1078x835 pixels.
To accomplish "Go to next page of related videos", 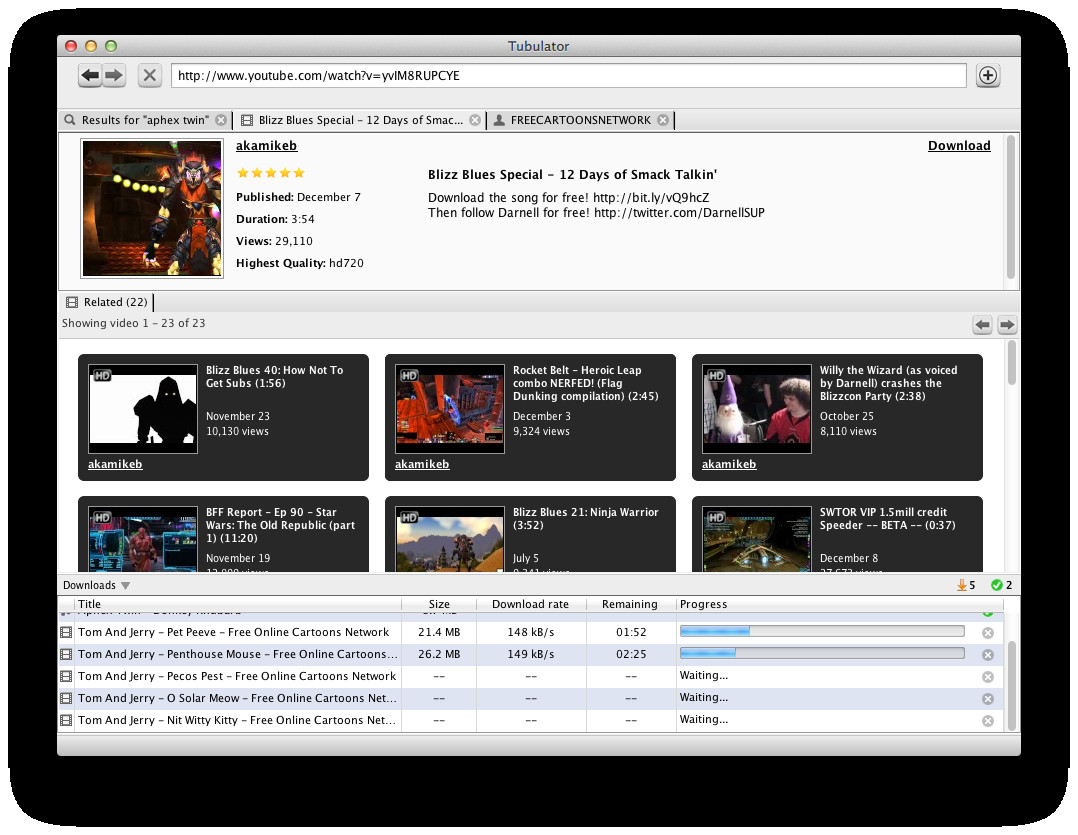I will (1007, 324).
